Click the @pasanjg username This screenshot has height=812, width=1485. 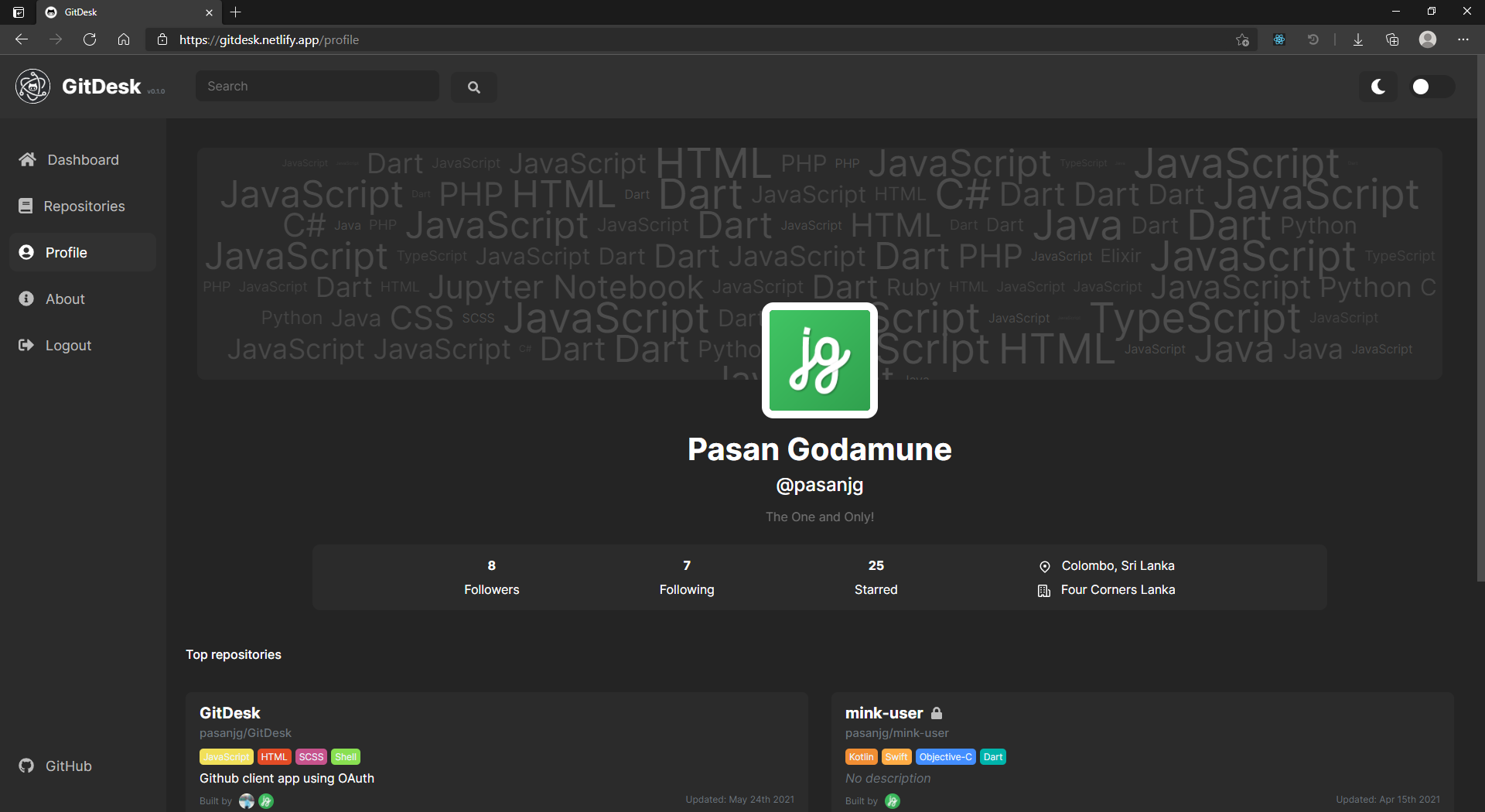820,485
